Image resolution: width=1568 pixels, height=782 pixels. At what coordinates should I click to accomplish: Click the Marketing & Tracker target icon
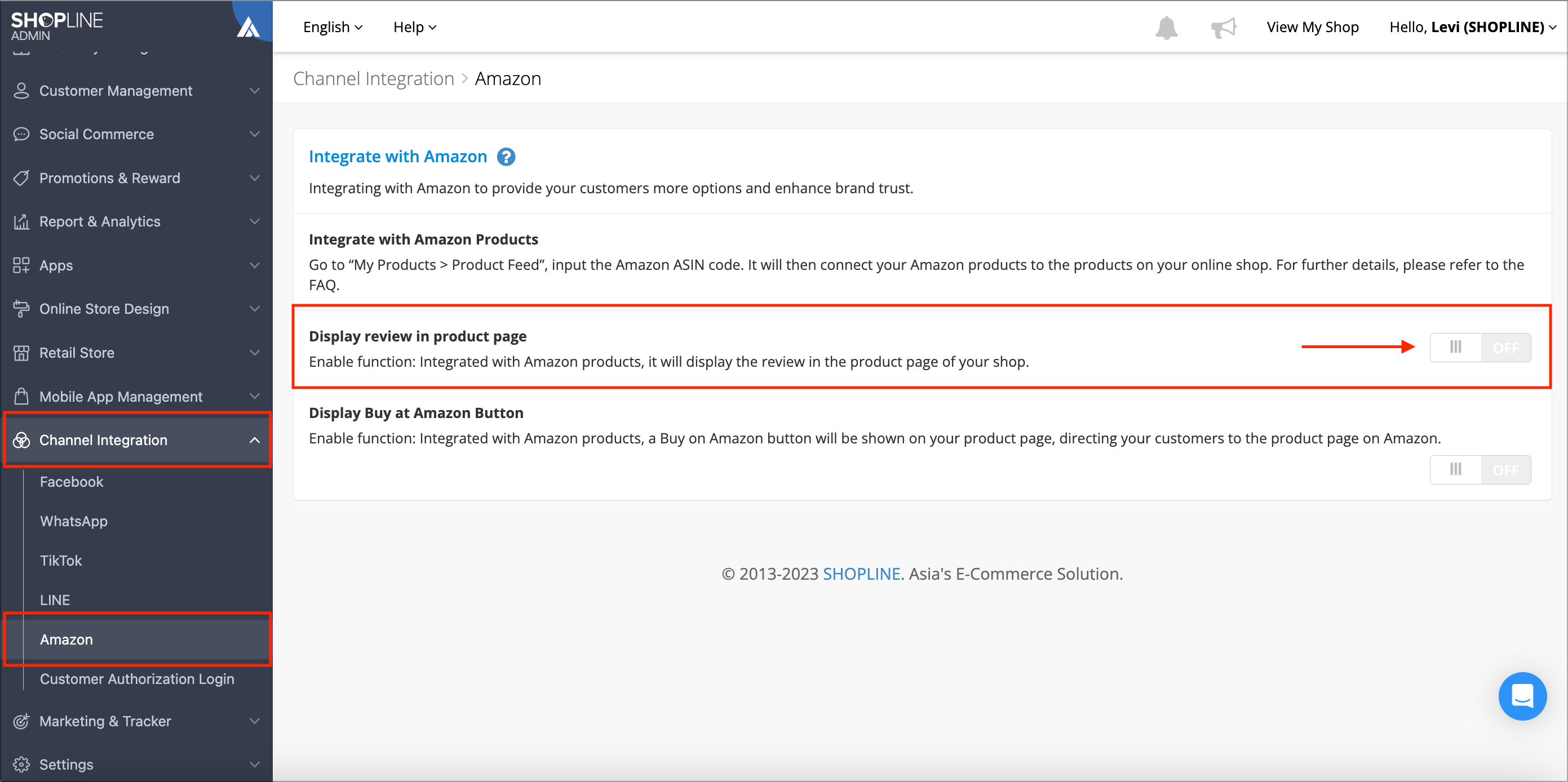click(21, 721)
